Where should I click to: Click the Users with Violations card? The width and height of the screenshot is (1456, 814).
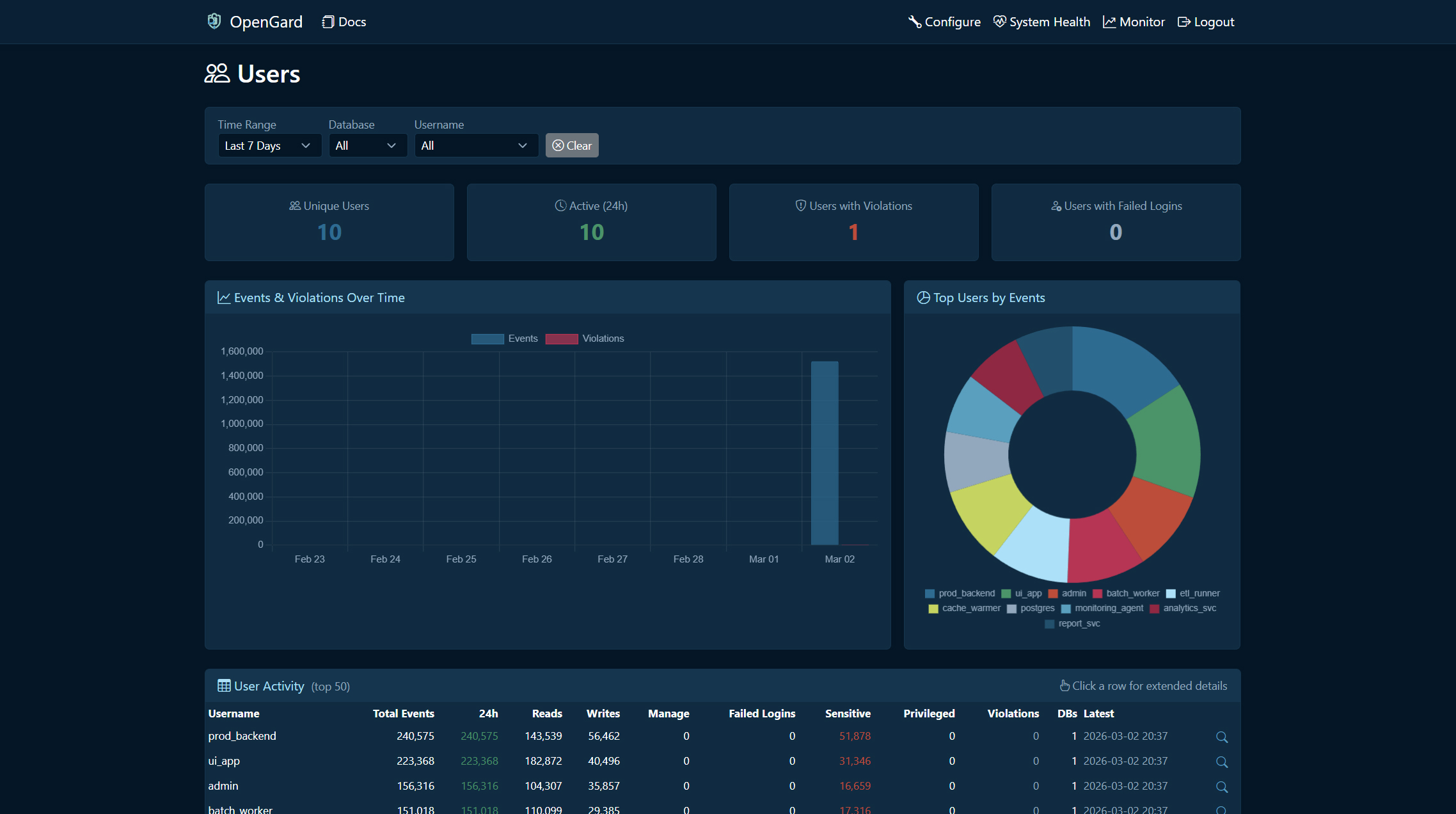pos(853,222)
